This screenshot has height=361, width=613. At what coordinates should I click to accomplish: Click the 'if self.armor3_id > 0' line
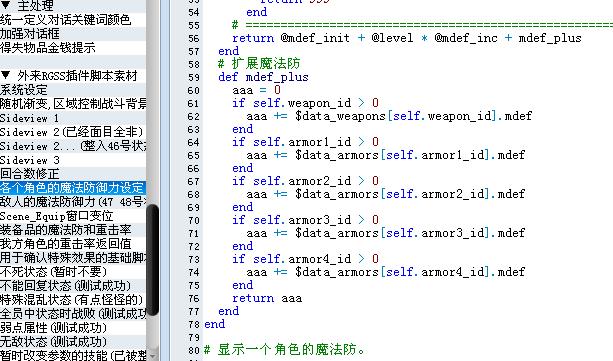coord(305,220)
